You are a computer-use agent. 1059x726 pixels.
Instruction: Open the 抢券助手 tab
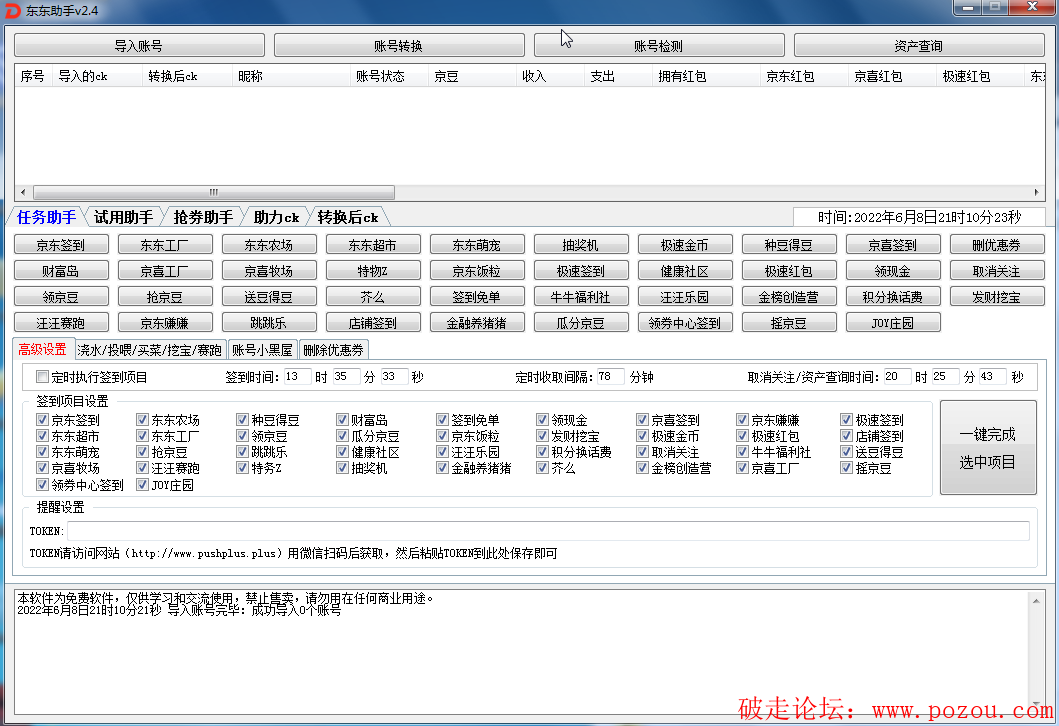click(203, 217)
